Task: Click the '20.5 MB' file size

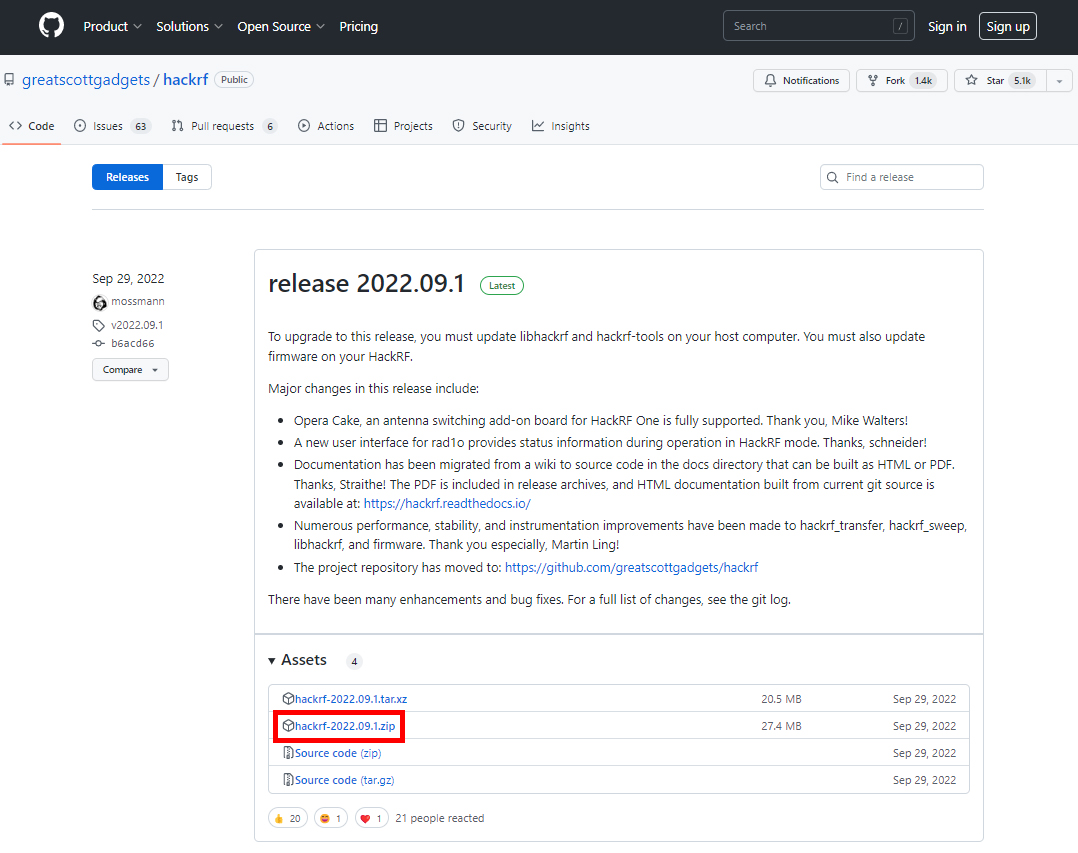Action: point(781,698)
